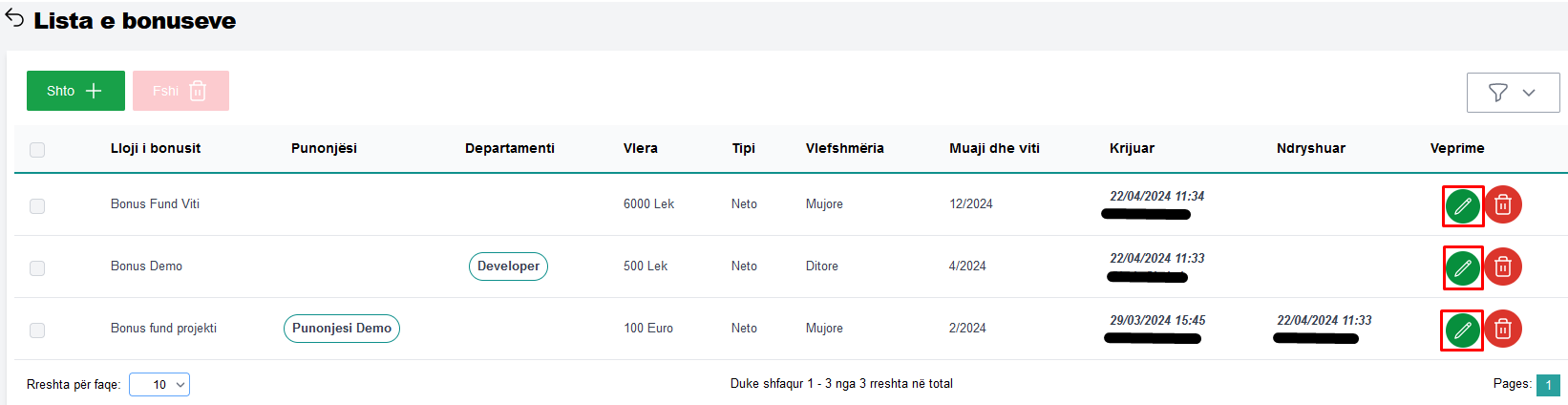Go to page 1 in pagination
Viewport: 1568px width, 405px height.
1548,385
